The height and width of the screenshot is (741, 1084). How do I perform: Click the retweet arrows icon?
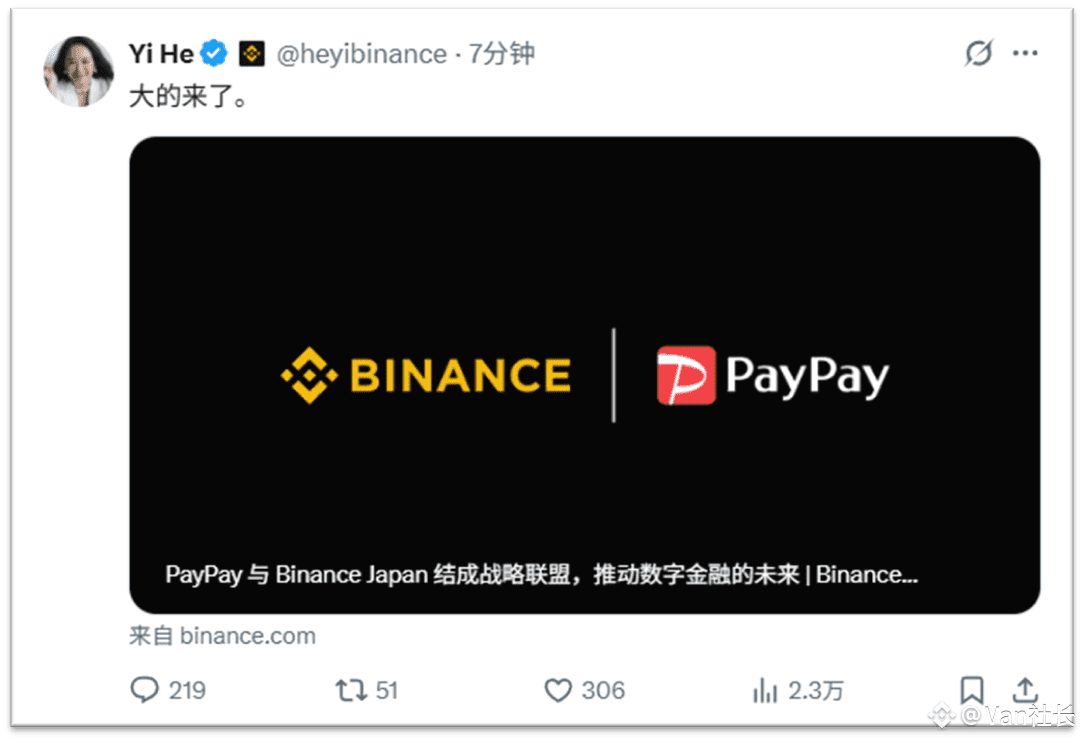tap(351, 690)
